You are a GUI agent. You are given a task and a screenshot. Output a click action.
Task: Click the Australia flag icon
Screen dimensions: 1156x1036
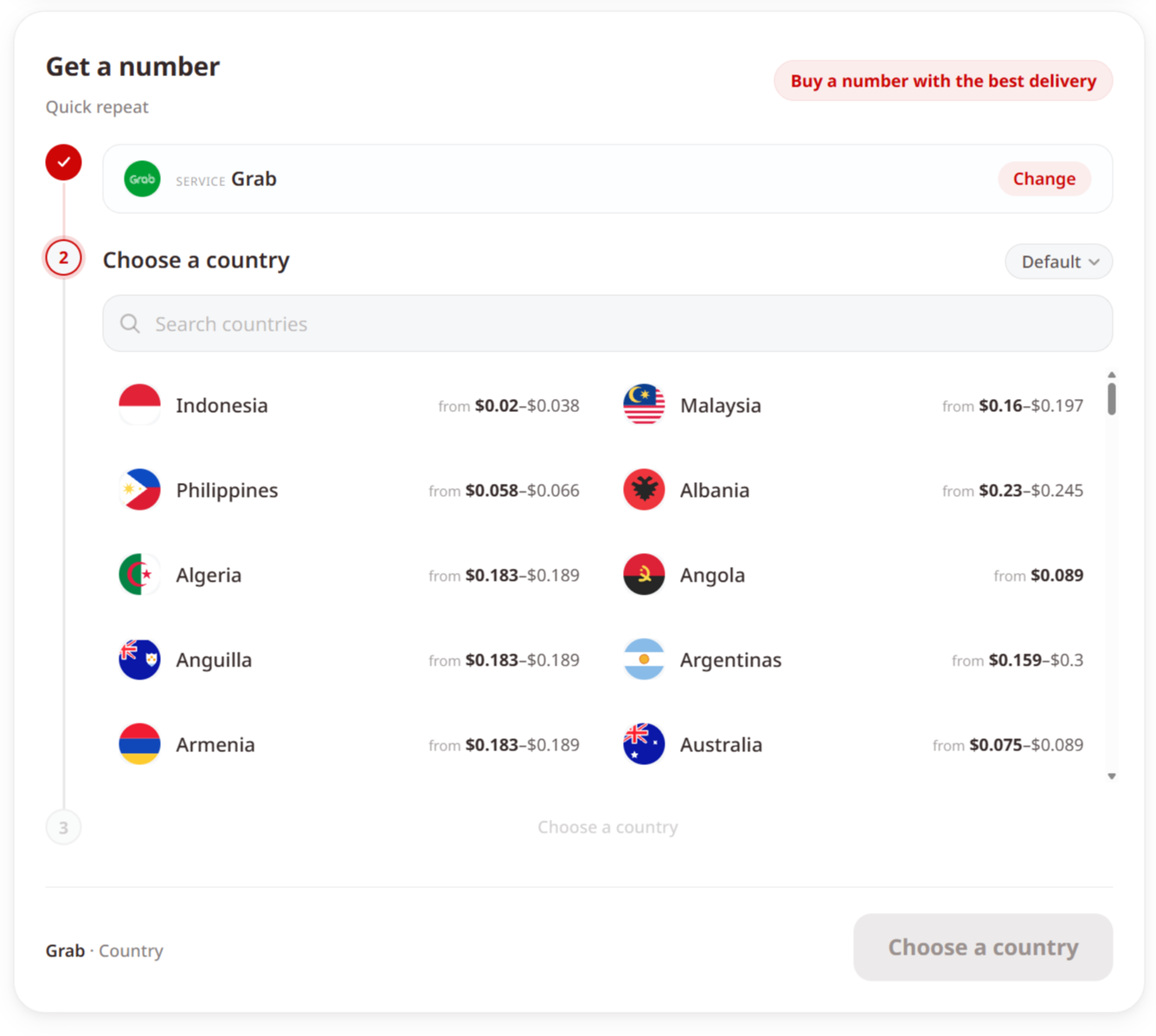[x=644, y=744]
